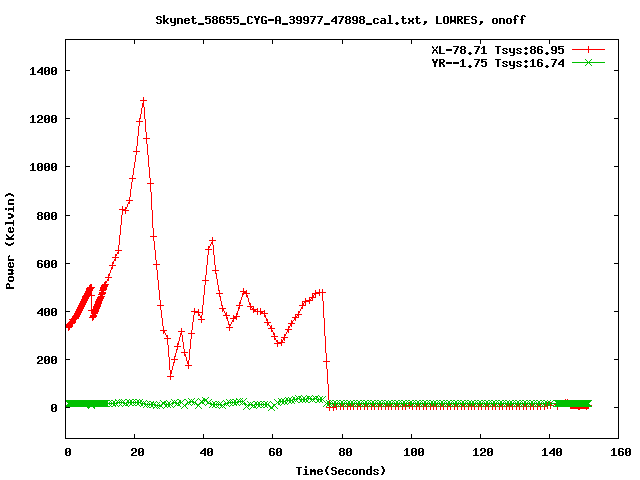Viewport: 640px width, 480px height.
Task: Click the red curve's second peak near 700 Kelvin
Action: click(212, 241)
